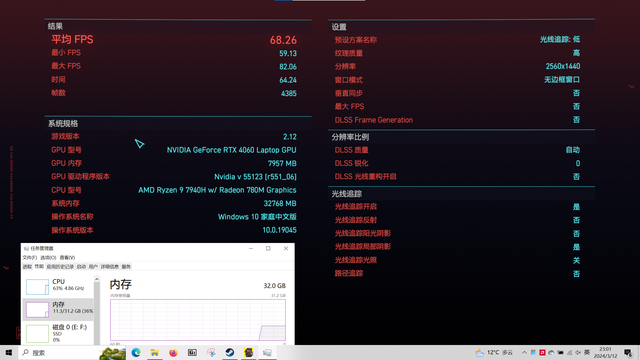Open the 文件(F) menu in Task Manager
The width and height of the screenshot is (640, 360).
click(x=29, y=258)
